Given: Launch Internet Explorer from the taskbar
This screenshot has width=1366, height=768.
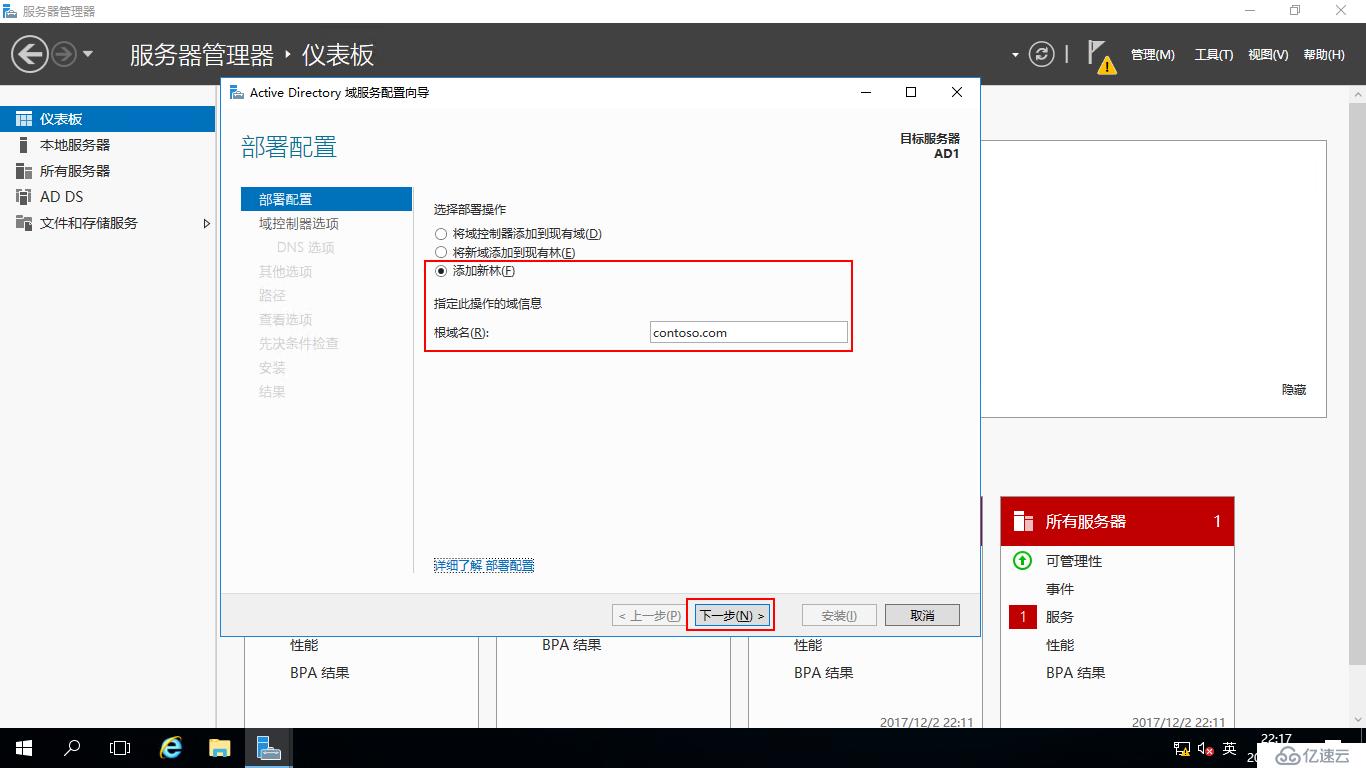Looking at the screenshot, I should (172, 748).
